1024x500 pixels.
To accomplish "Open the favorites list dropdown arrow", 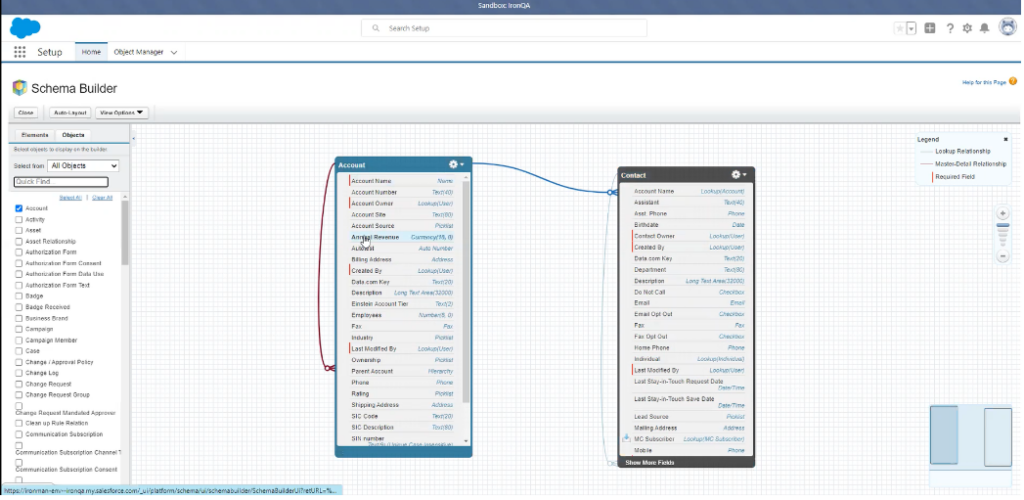I will tap(912, 28).
